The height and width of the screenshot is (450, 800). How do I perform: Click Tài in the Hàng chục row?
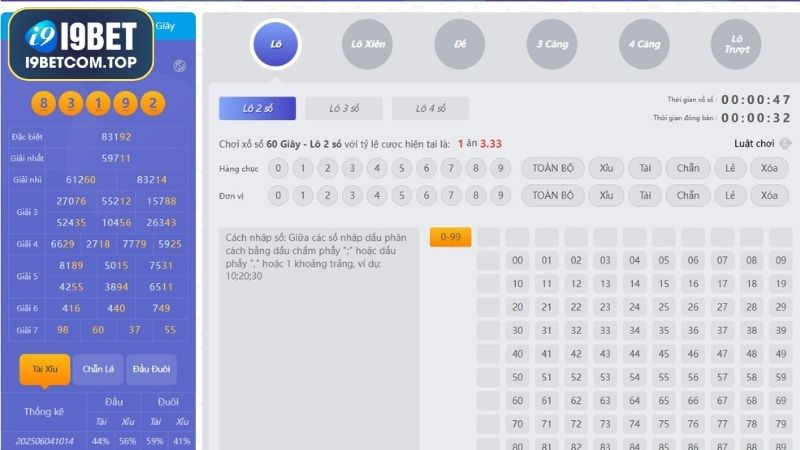point(644,168)
